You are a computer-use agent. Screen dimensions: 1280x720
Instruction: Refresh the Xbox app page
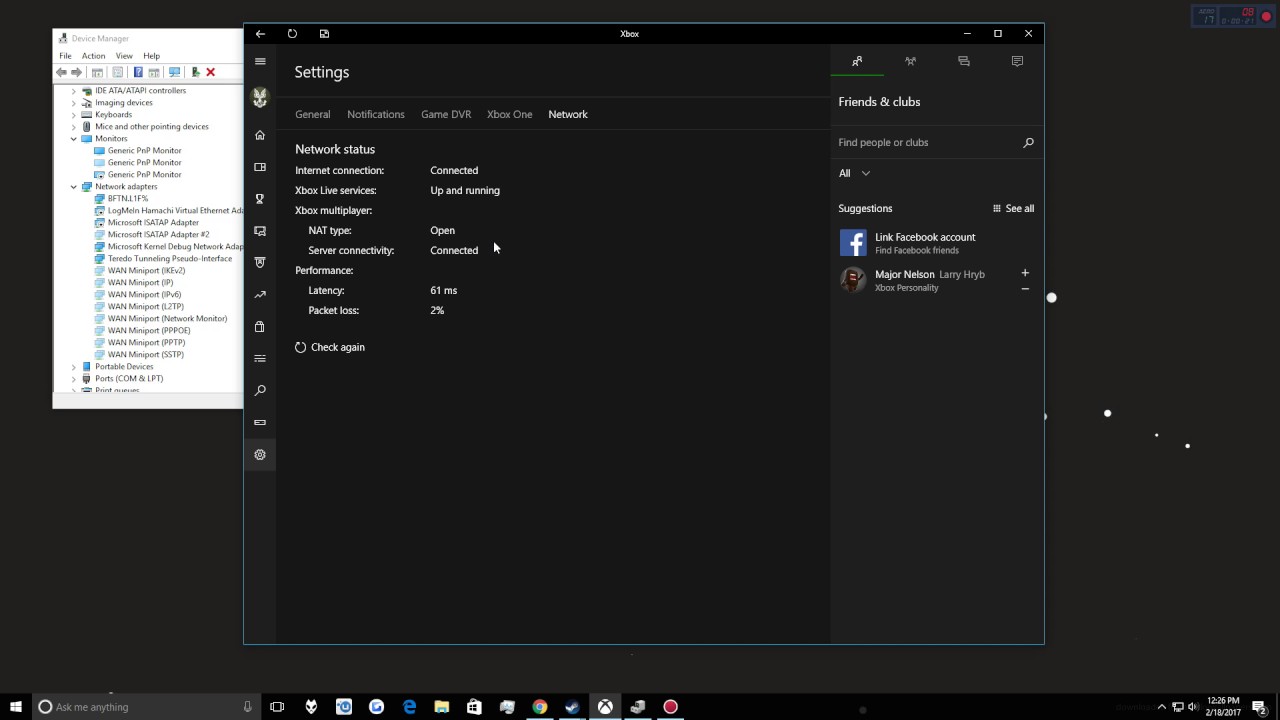coord(292,34)
